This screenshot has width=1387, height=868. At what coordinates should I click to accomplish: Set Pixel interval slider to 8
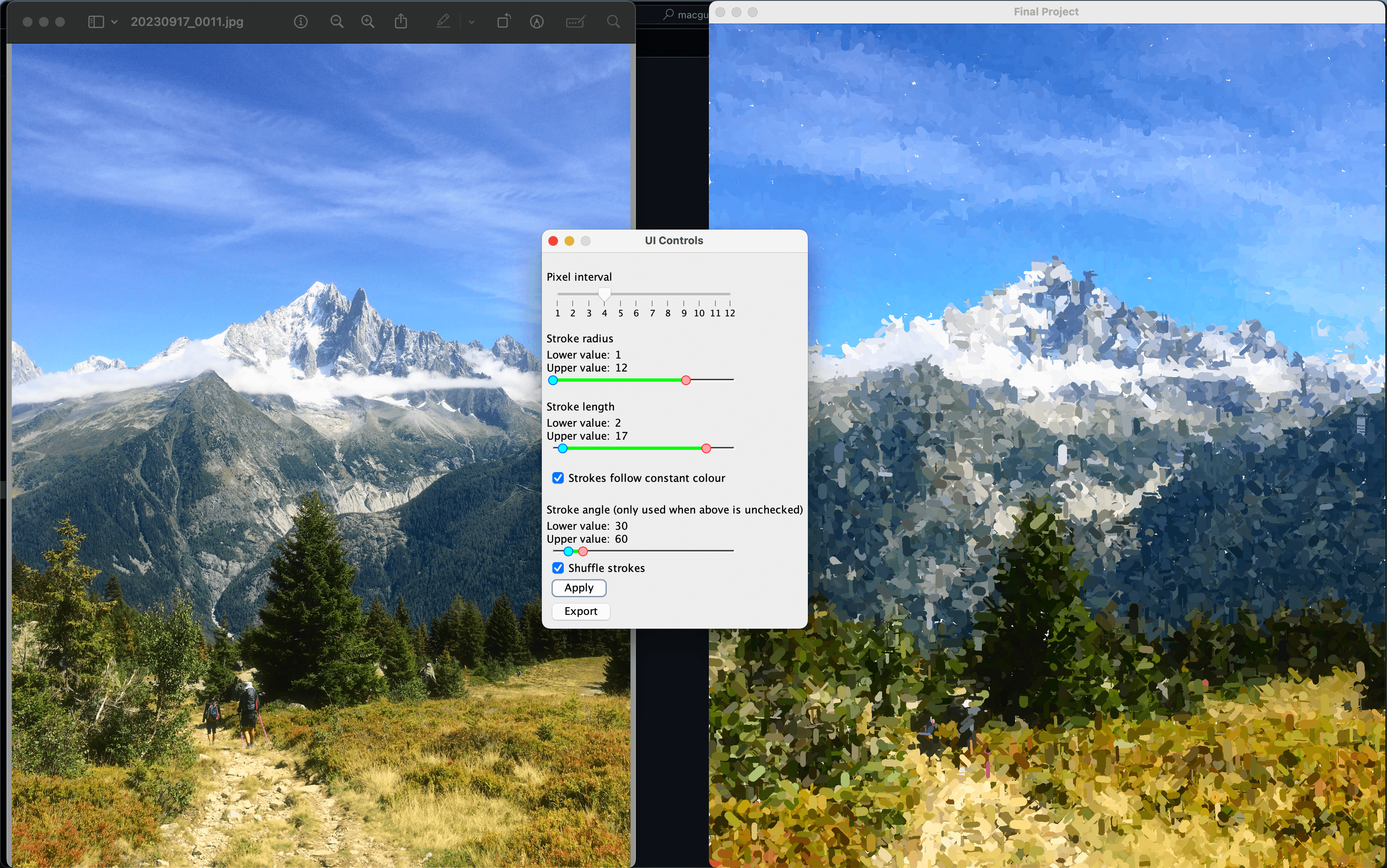(x=668, y=294)
